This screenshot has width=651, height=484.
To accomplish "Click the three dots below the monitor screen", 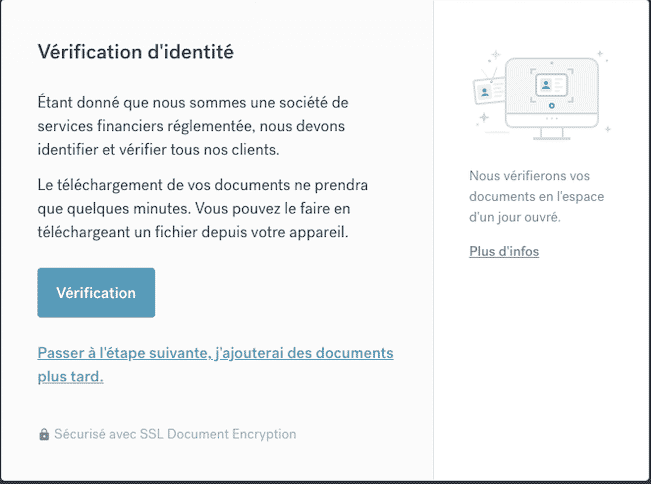I will [552, 119].
